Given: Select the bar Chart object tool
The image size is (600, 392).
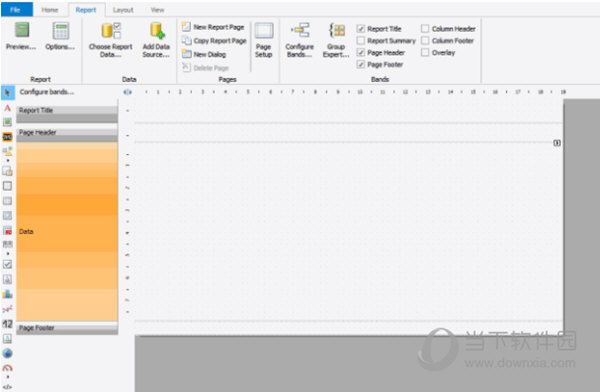Looking at the screenshot, I should pyautogui.click(x=7, y=294).
